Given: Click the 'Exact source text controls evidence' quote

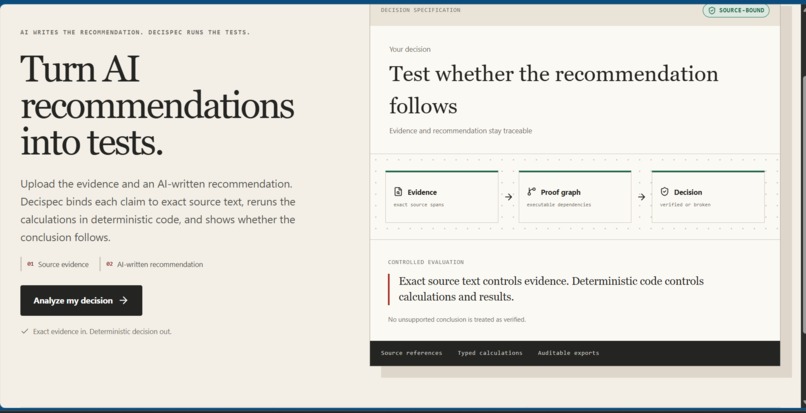Looking at the screenshot, I should click(551, 289).
